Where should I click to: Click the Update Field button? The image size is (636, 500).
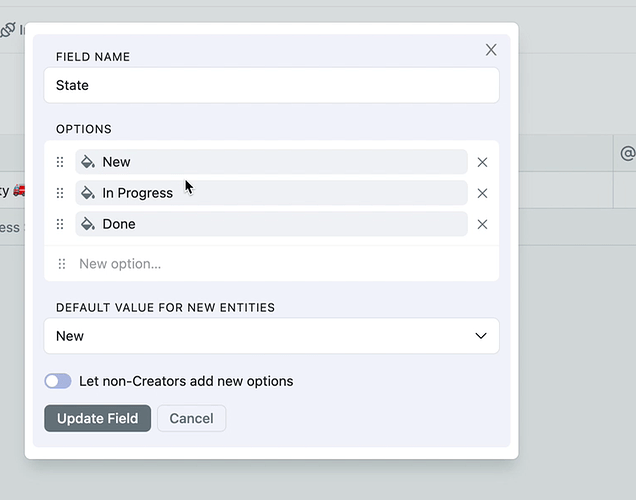coord(97,418)
